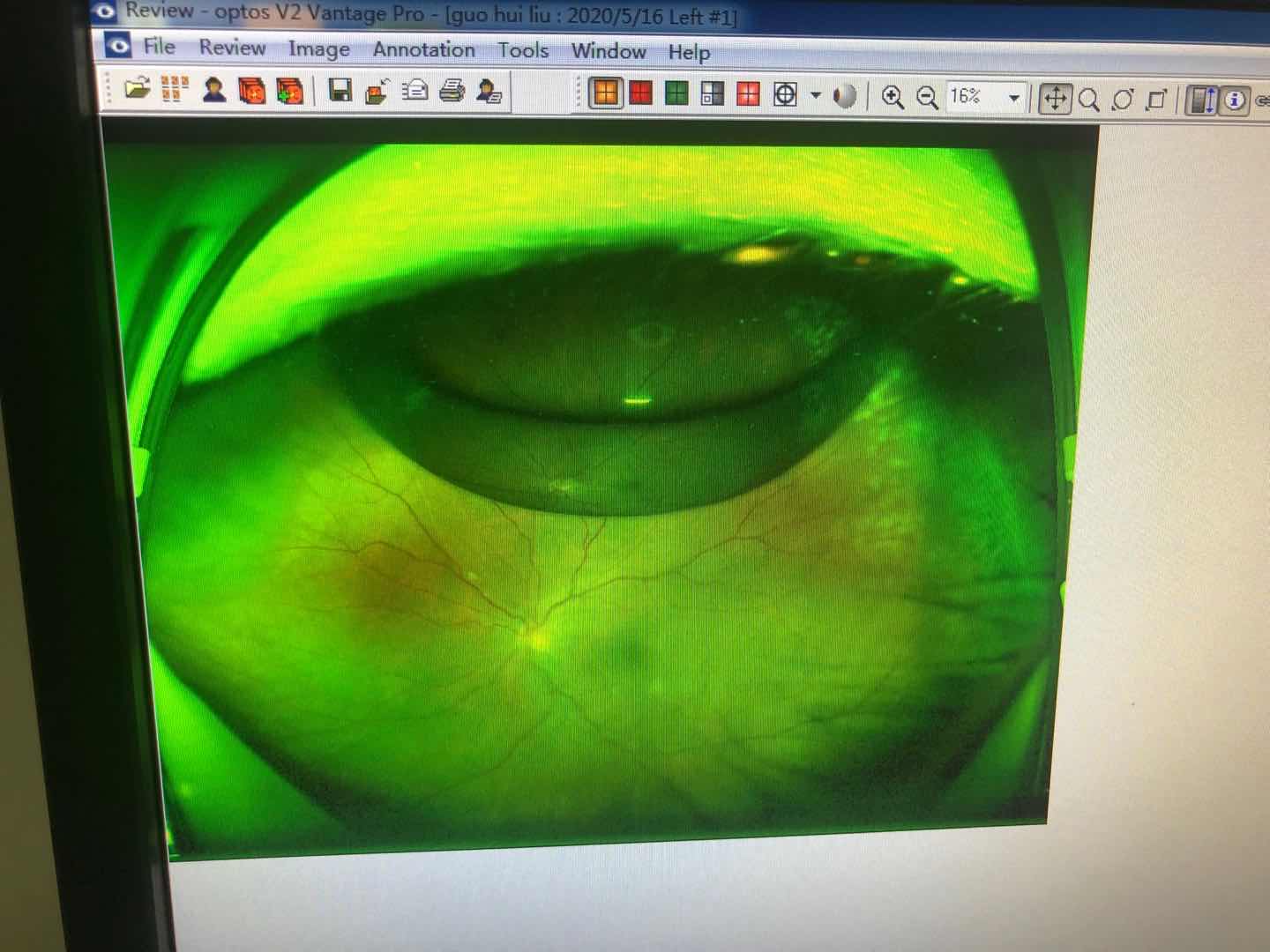Click the gray sphere contrast icon
Image resolution: width=1270 pixels, height=952 pixels.
tap(844, 95)
